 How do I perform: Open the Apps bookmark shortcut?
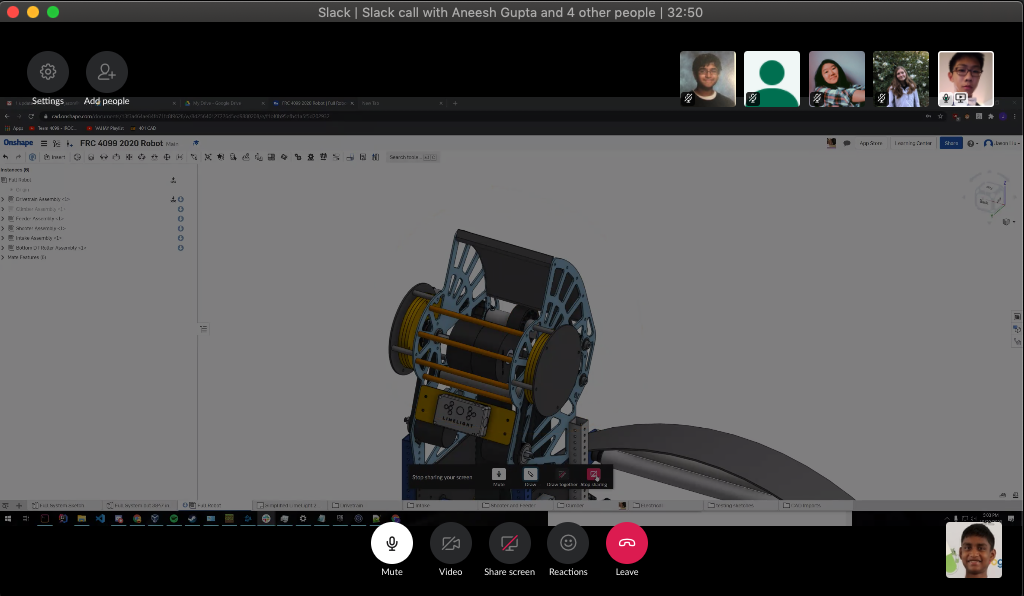tap(14, 128)
